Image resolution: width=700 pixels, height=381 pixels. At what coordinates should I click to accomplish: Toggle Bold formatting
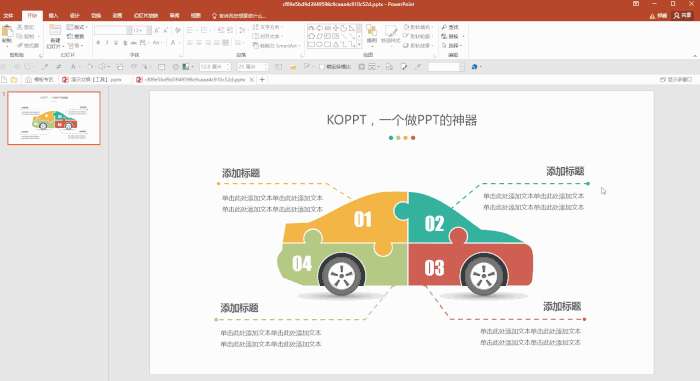(x=98, y=43)
